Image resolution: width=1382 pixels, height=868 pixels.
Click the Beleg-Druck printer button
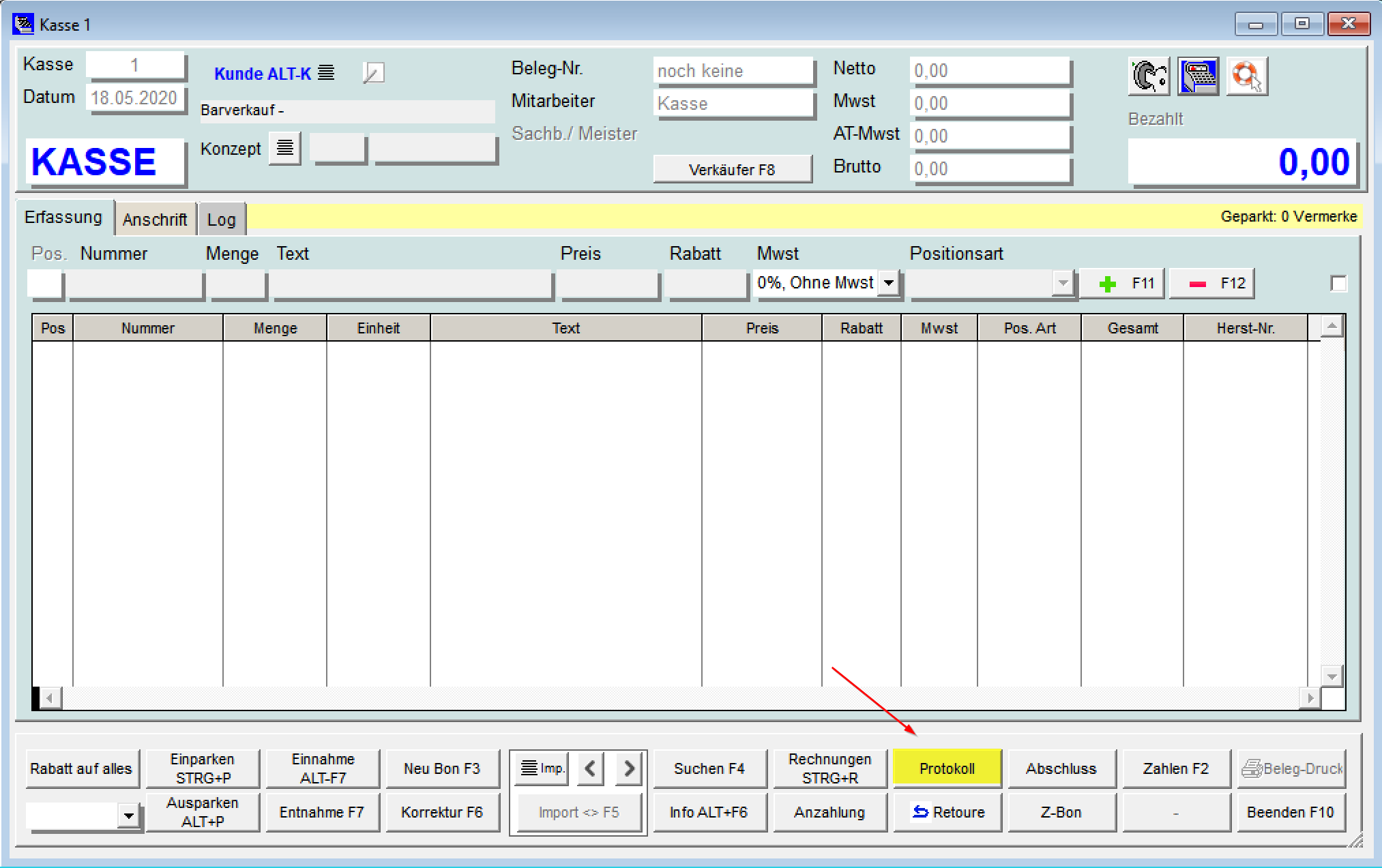[x=1291, y=768]
